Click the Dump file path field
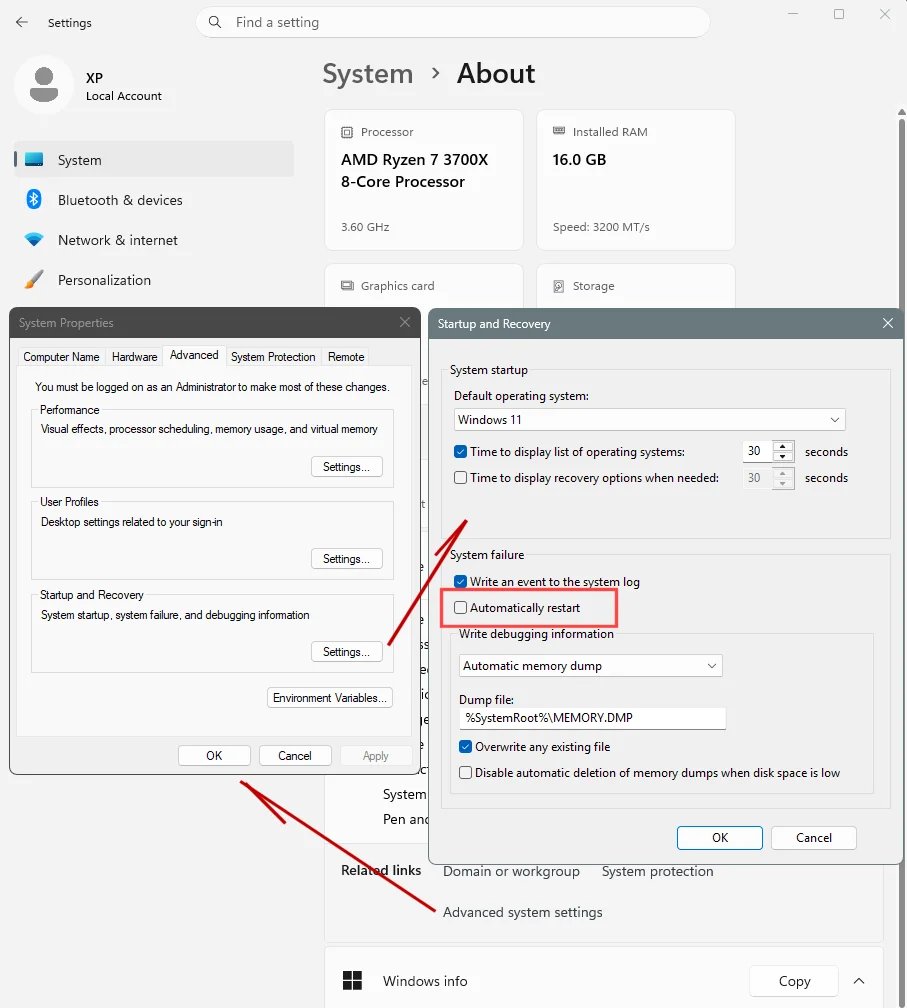This screenshot has height=1008, width=907. pyautogui.click(x=592, y=718)
